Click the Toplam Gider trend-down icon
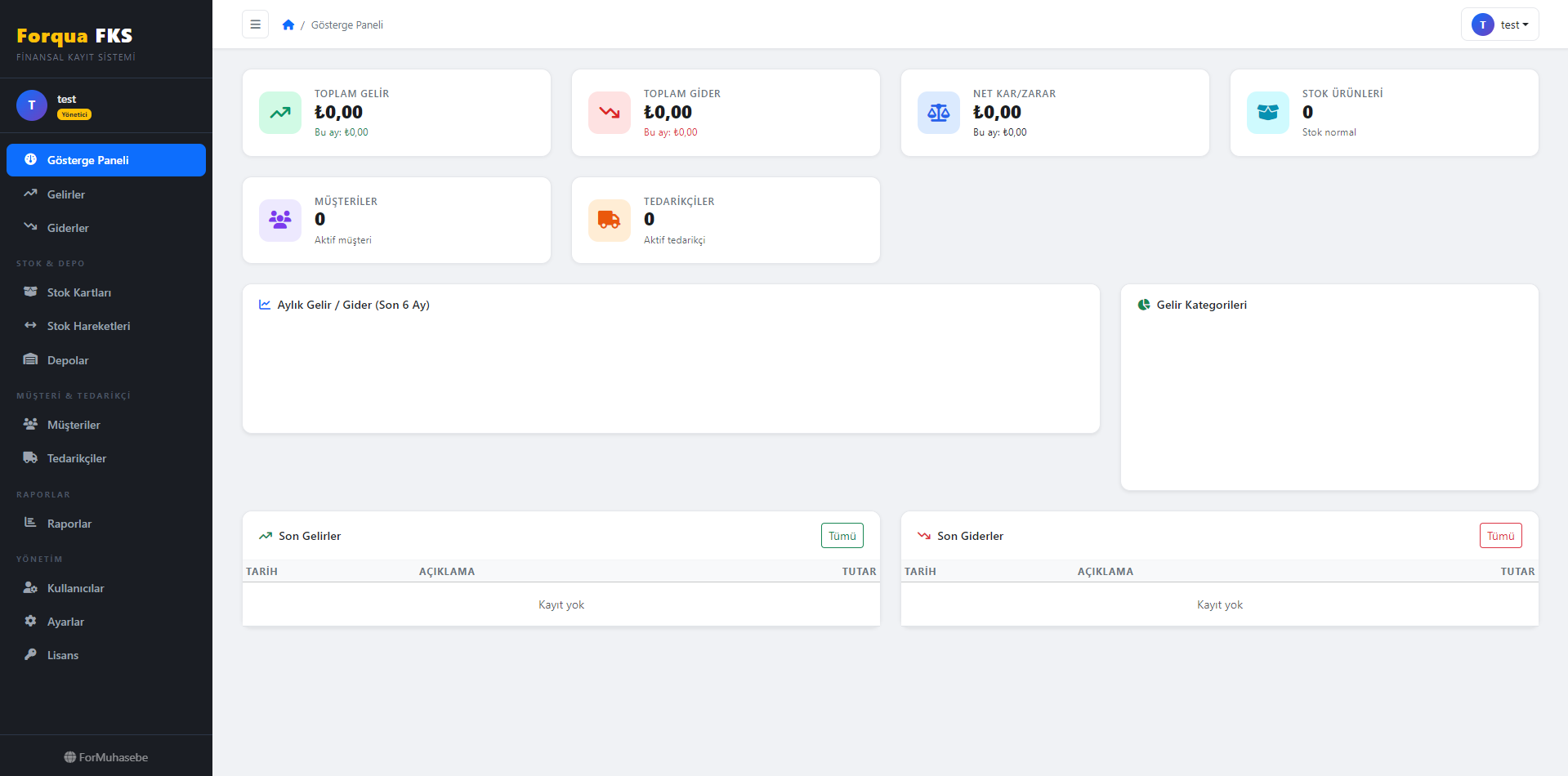Screen dimensions: 1568x776 pos(610,113)
